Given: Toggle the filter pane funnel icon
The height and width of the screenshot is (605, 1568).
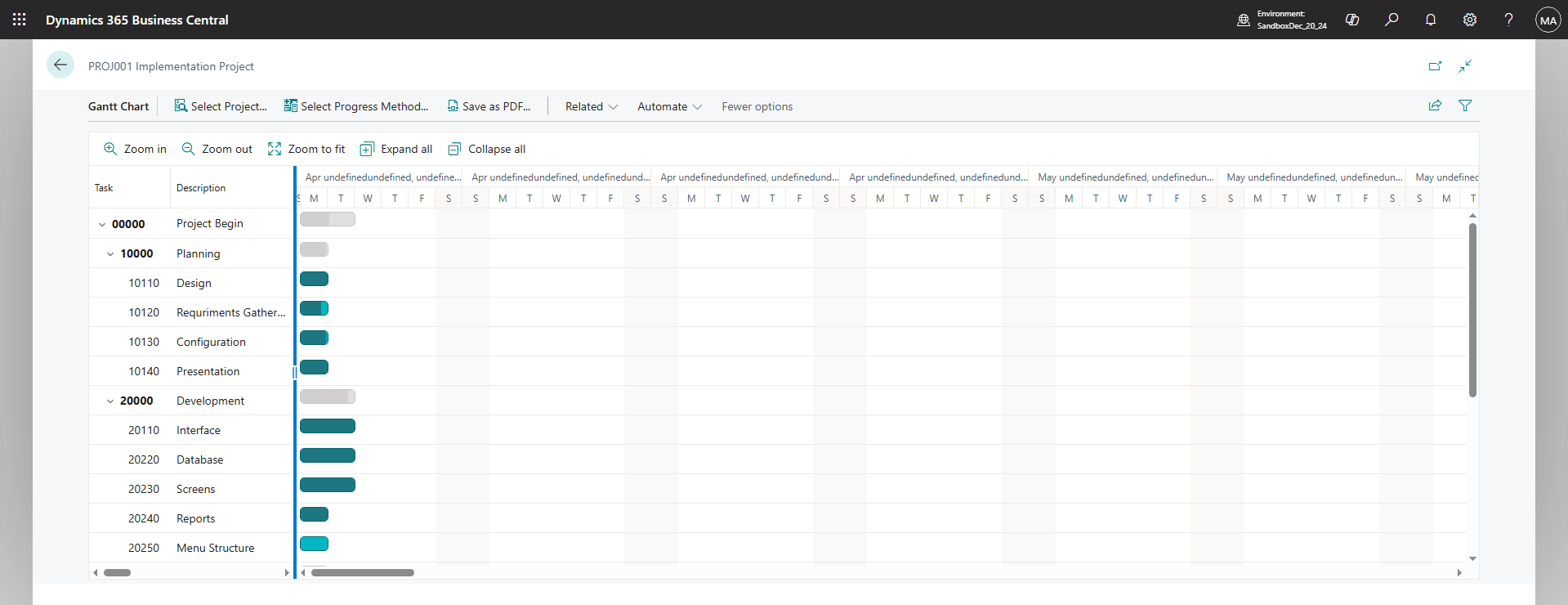Looking at the screenshot, I should point(1465,105).
